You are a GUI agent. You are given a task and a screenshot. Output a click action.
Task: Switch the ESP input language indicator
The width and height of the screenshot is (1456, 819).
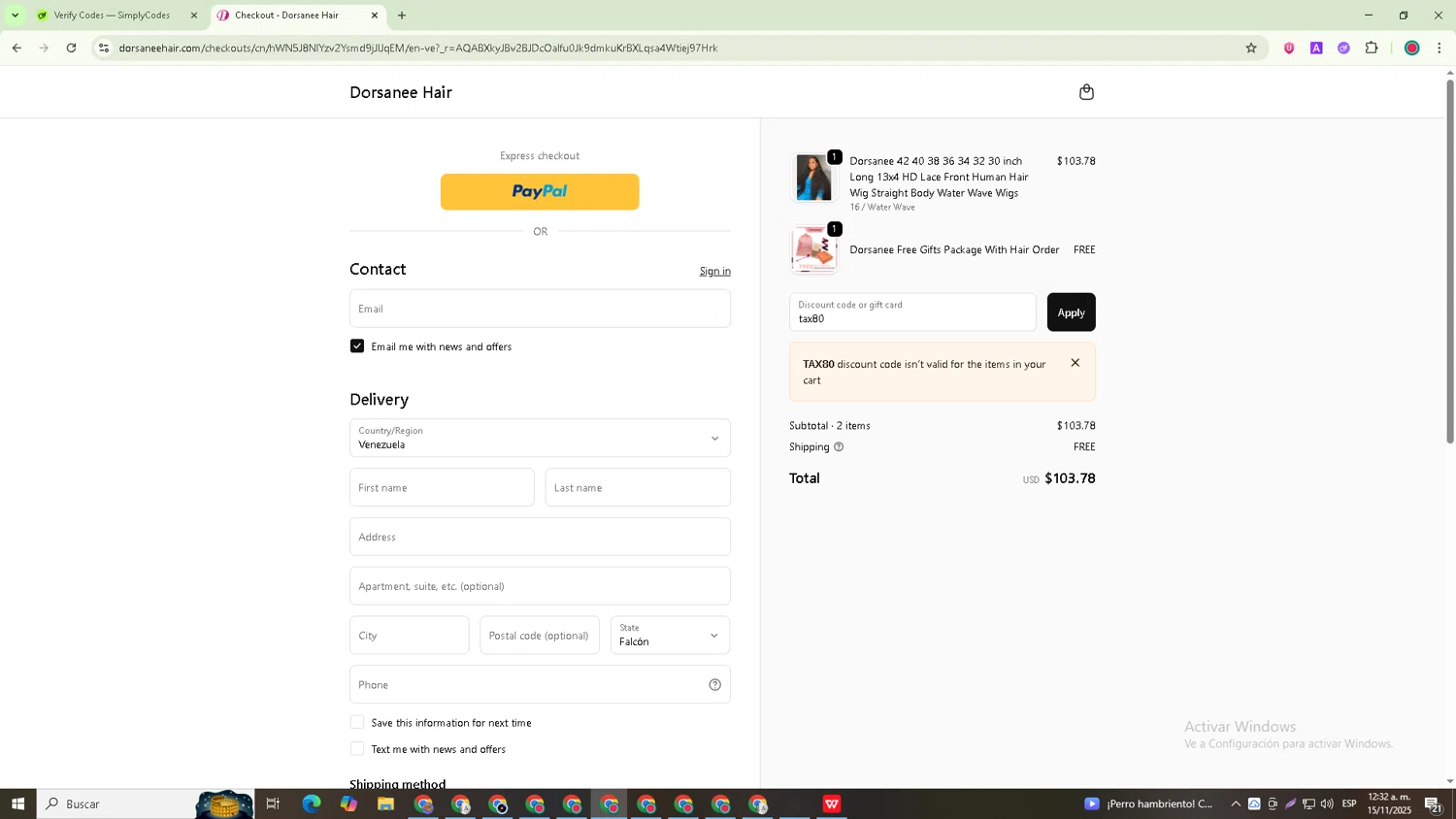(1349, 803)
